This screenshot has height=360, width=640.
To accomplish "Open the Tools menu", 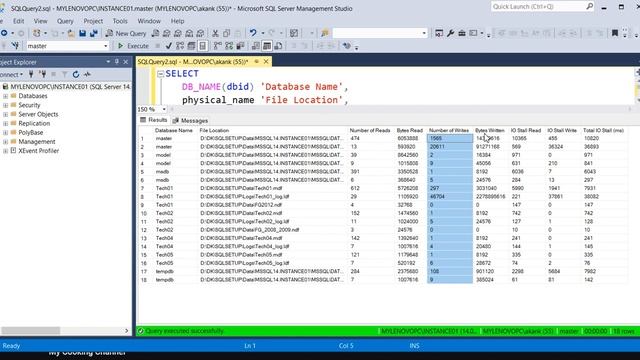I will click(x=120, y=21).
